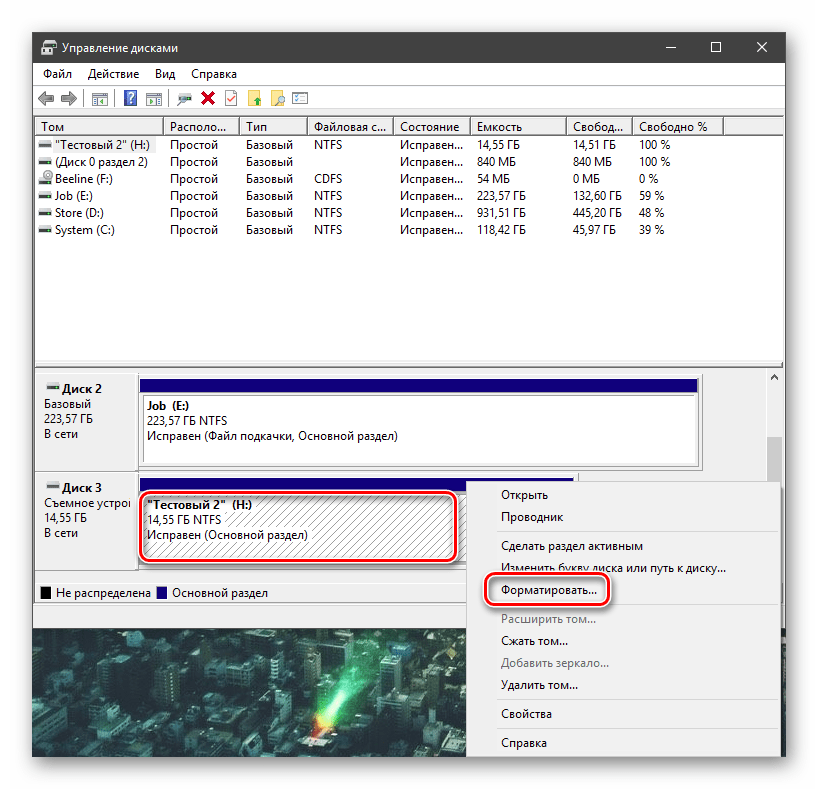Select the Диск 3 disk label panel
This screenshot has width=818, height=789.
(86, 521)
